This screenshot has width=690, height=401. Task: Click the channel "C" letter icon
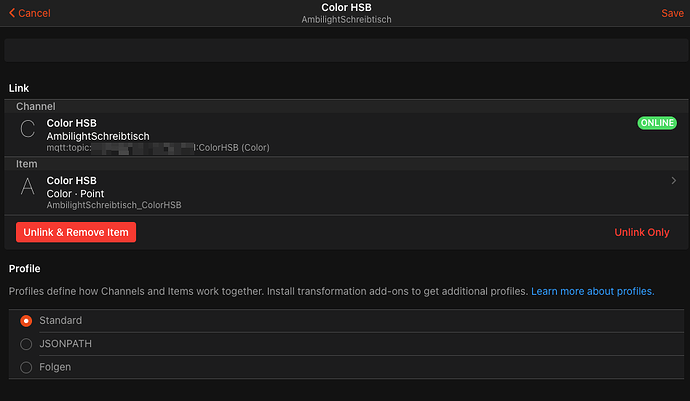(27, 128)
